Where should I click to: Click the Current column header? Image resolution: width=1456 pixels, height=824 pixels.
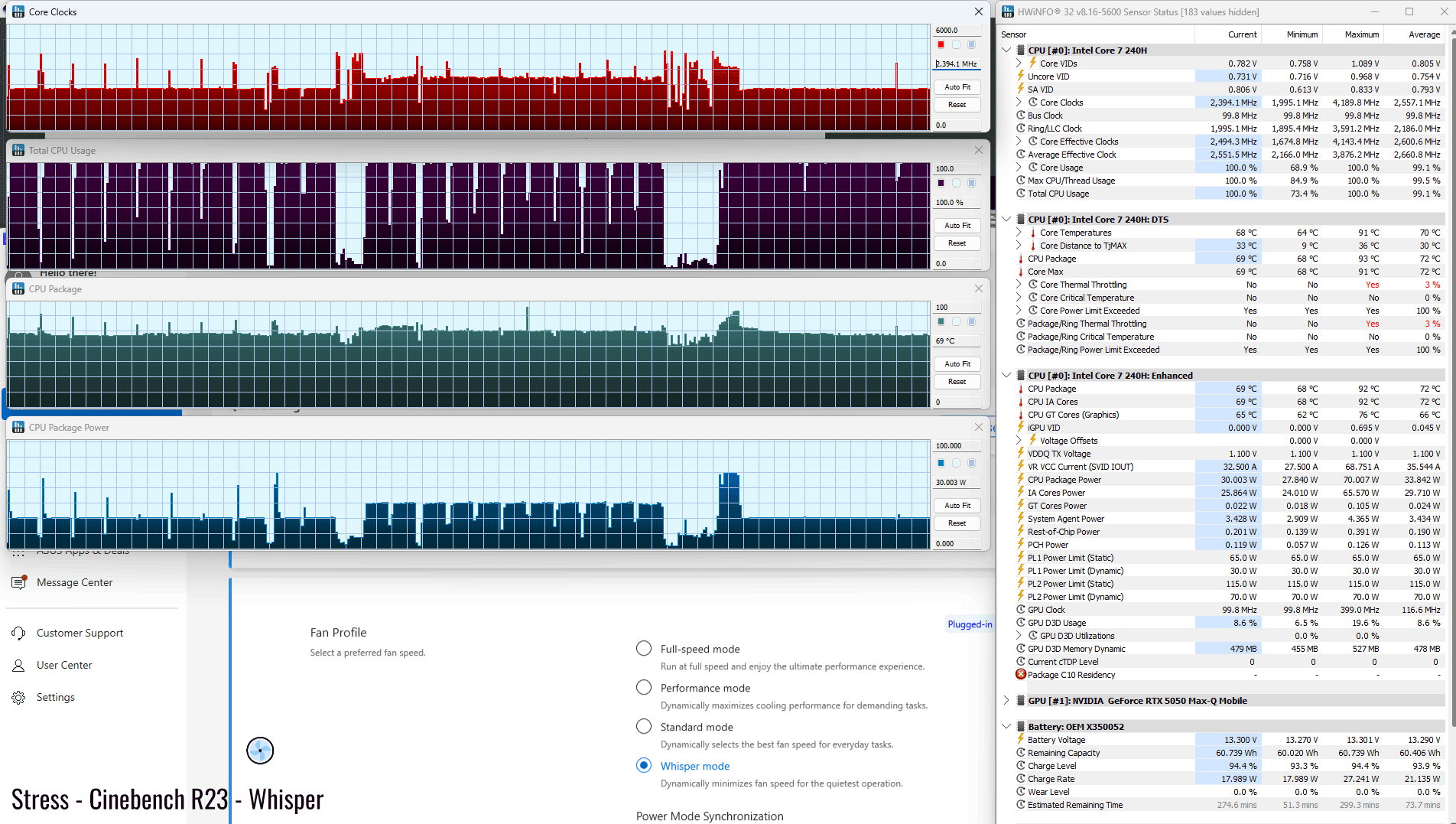(x=1228, y=34)
